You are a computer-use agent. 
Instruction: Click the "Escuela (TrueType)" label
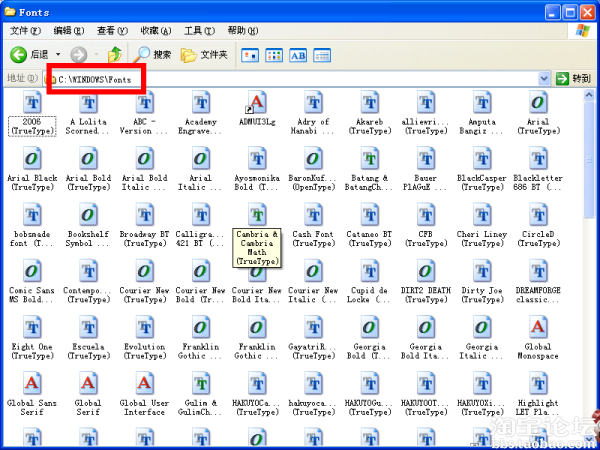pos(88,351)
